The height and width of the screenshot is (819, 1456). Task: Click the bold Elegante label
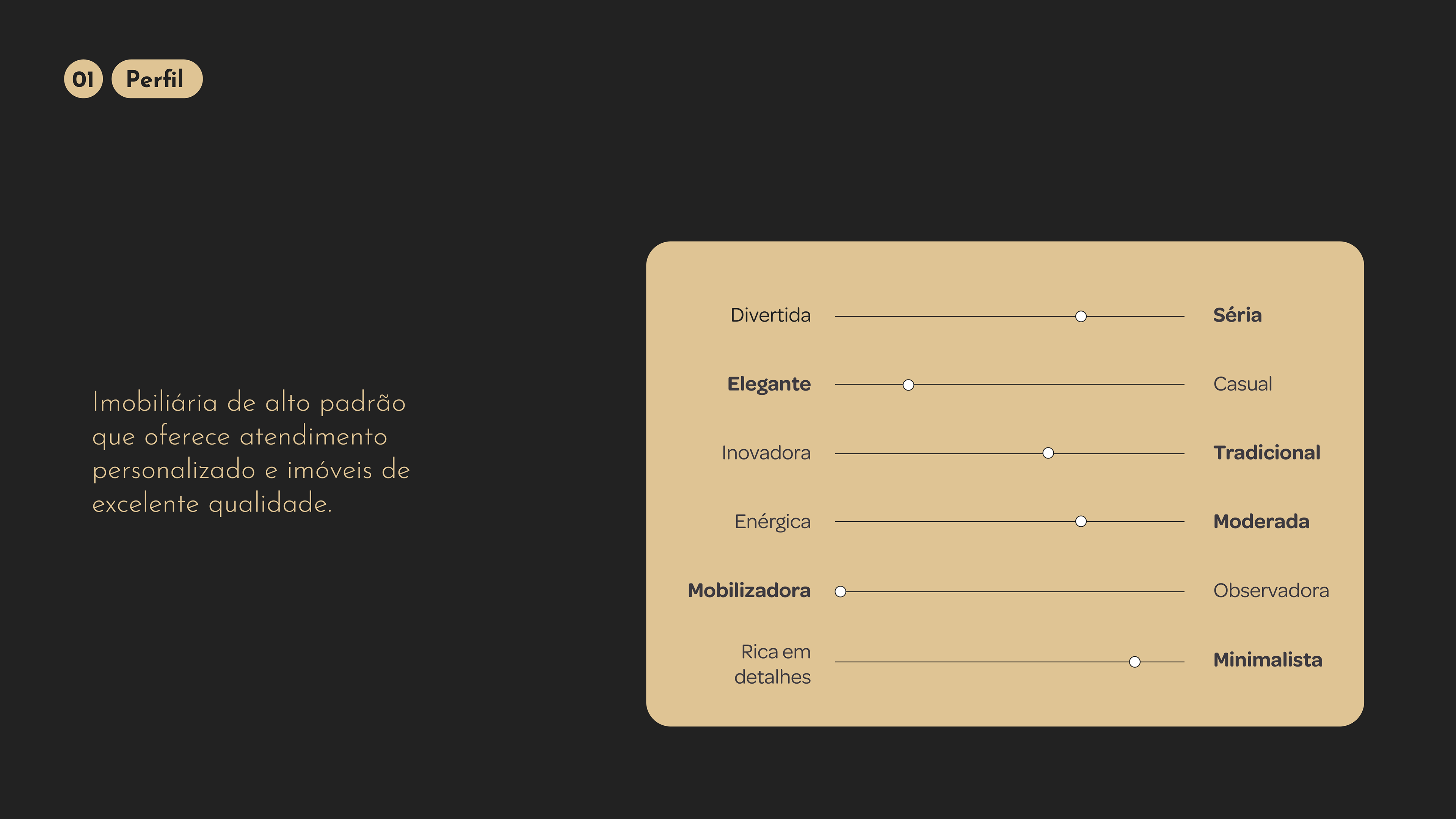click(x=769, y=384)
